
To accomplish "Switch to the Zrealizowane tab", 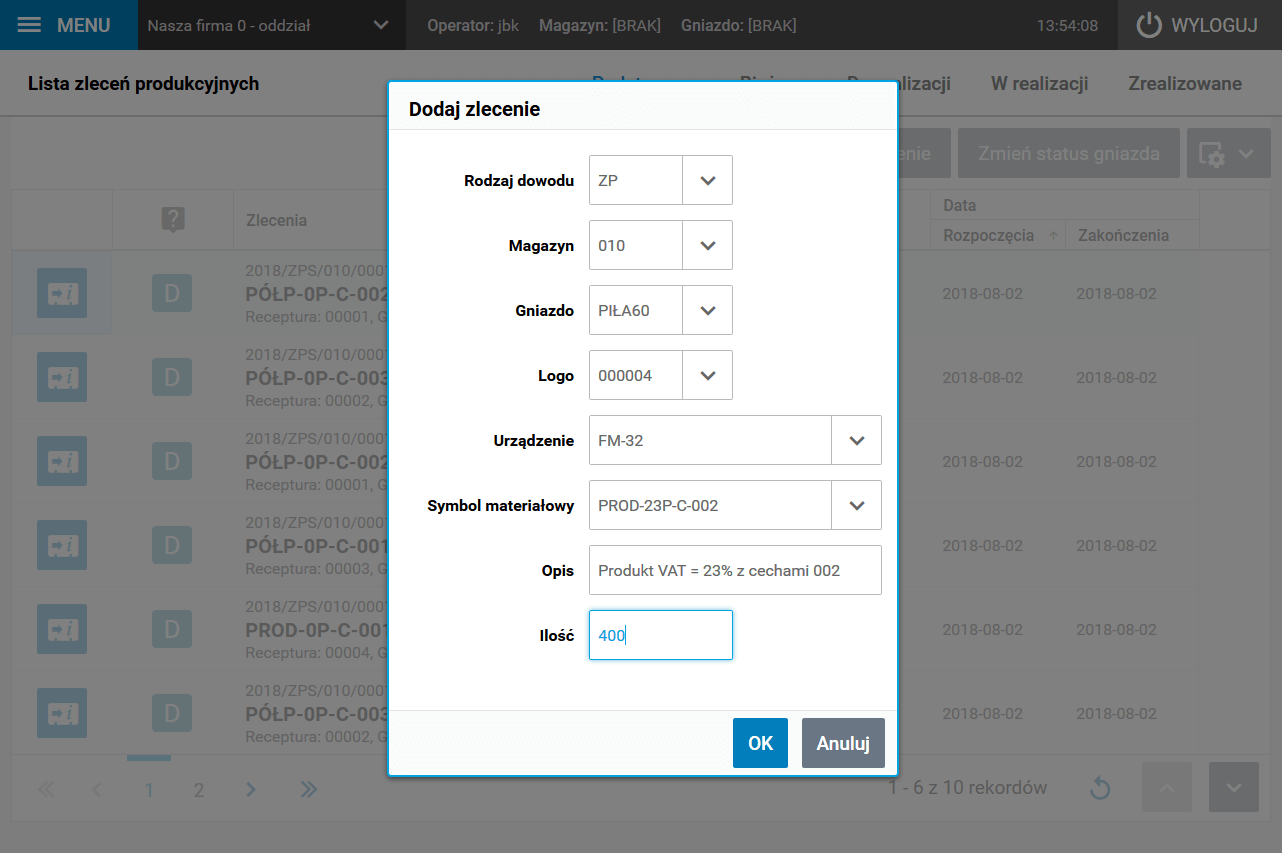I will pyautogui.click(x=1184, y=84).
